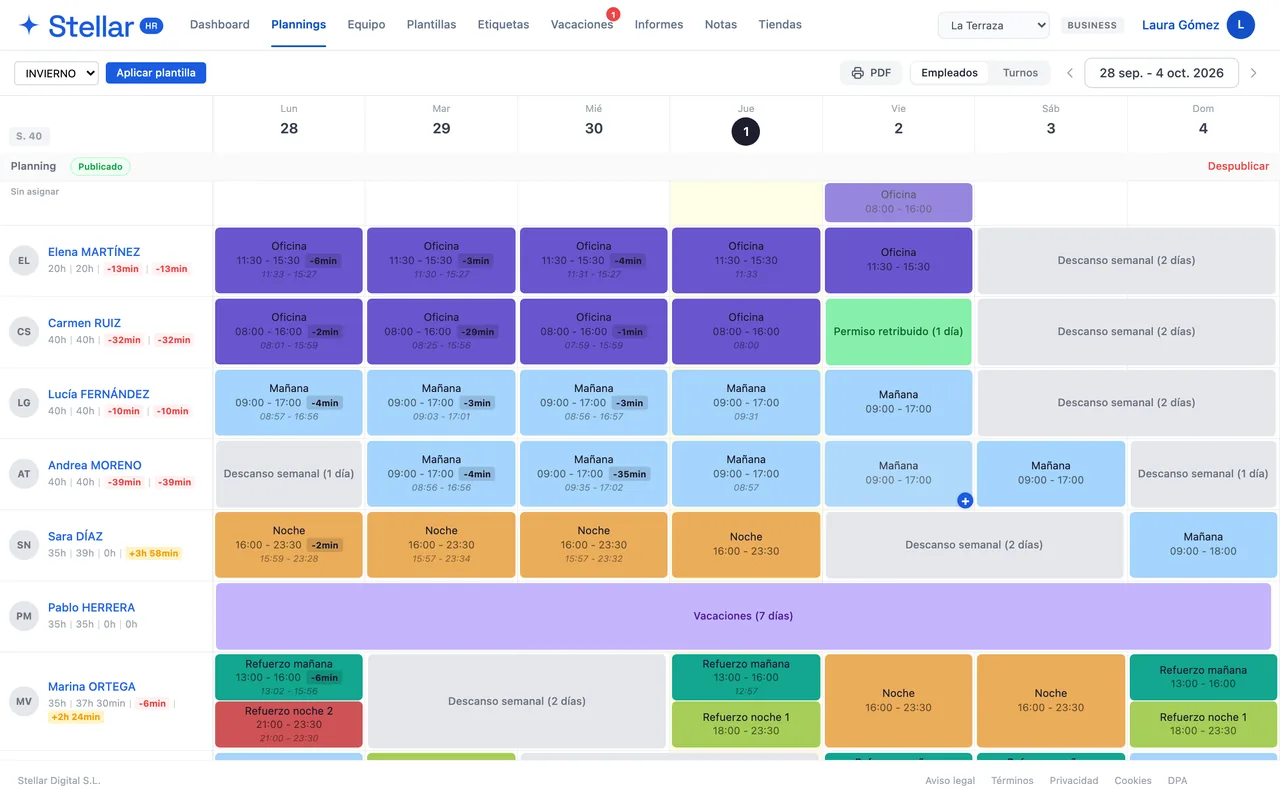Select Elena's Oficina shift on Monday 28
The height and width of the screenshot is (800, 1280).
(289, 260)
